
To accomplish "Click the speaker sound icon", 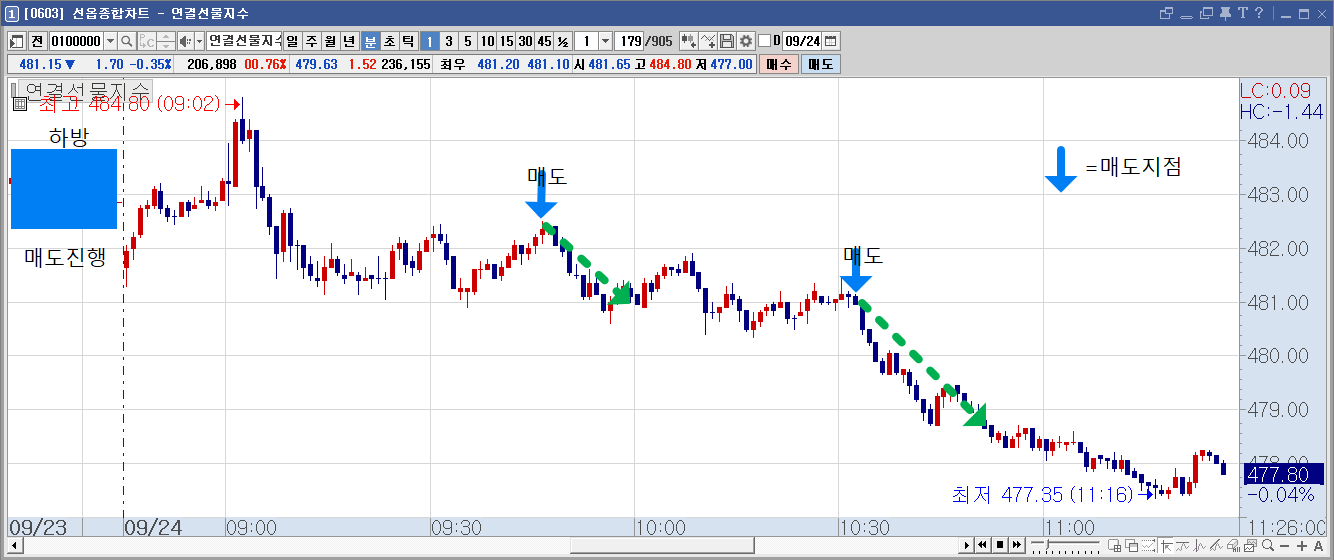I will (185, 41).
